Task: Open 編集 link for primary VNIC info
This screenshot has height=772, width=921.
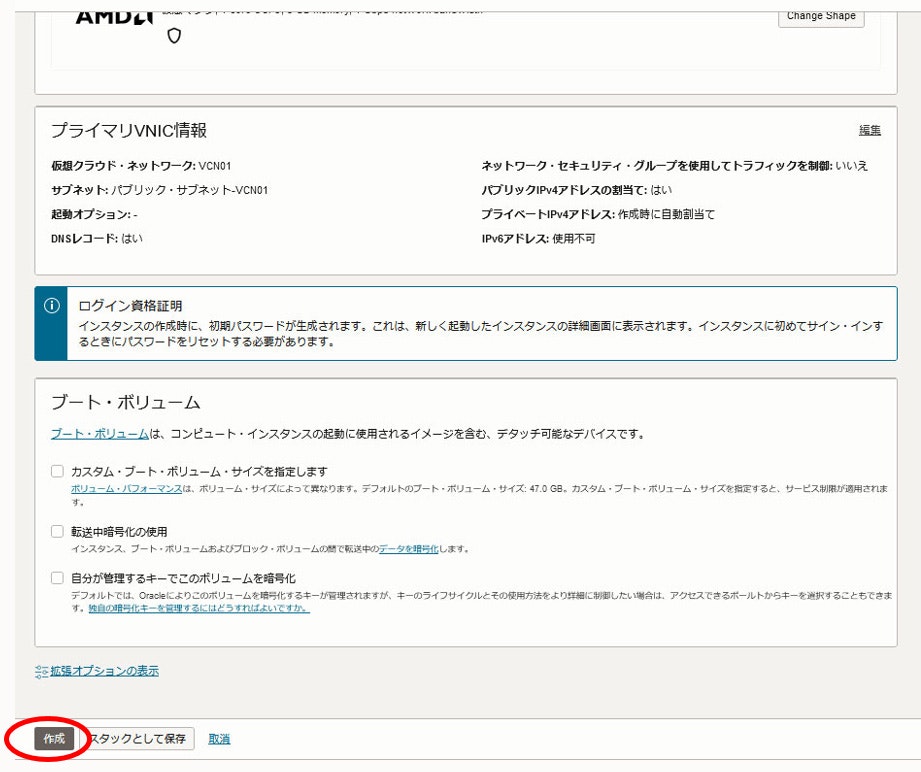Action: (x=870, y=130)
